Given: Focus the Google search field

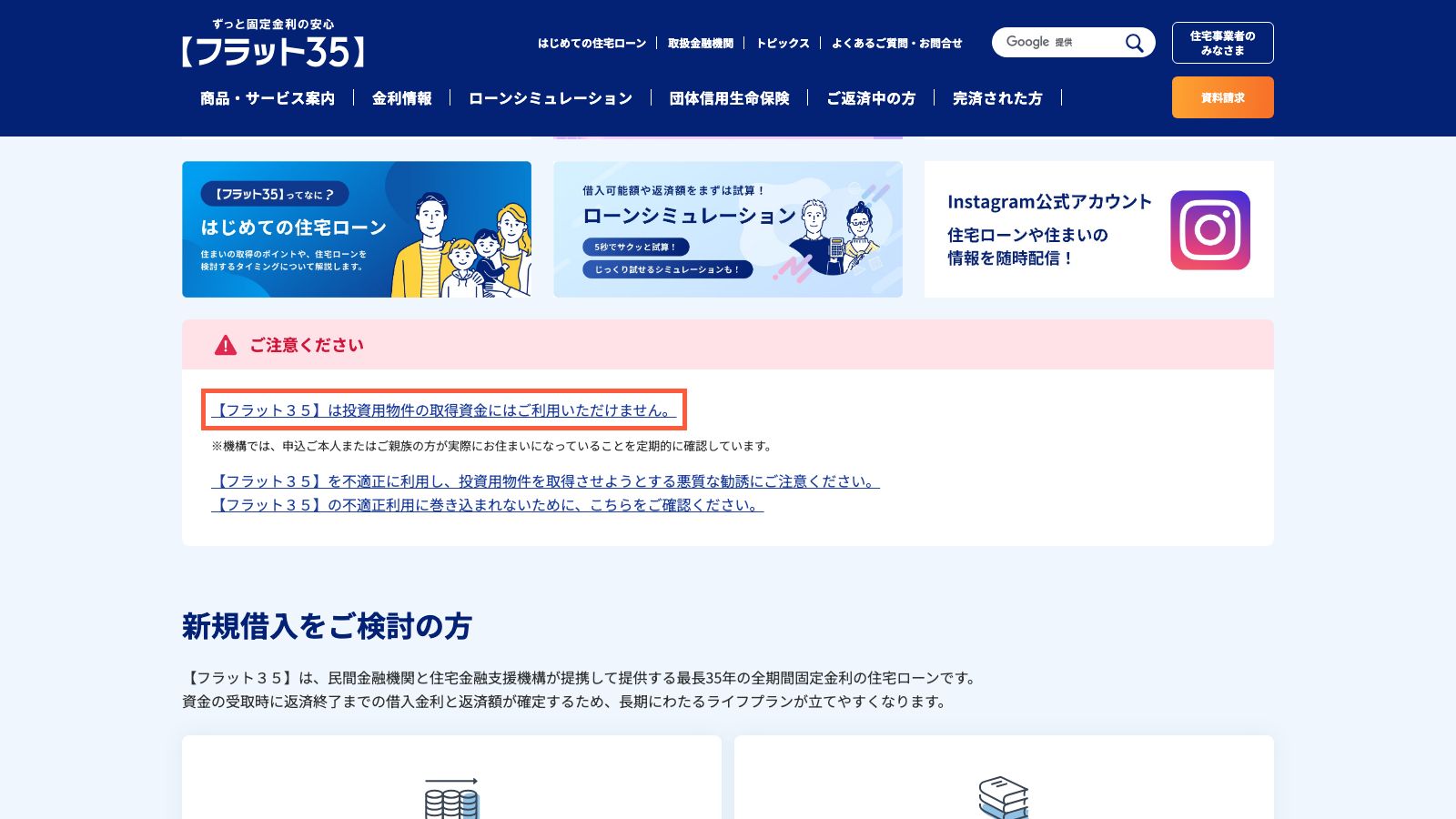Looking at the screenshot, I should pos(1060,43).
